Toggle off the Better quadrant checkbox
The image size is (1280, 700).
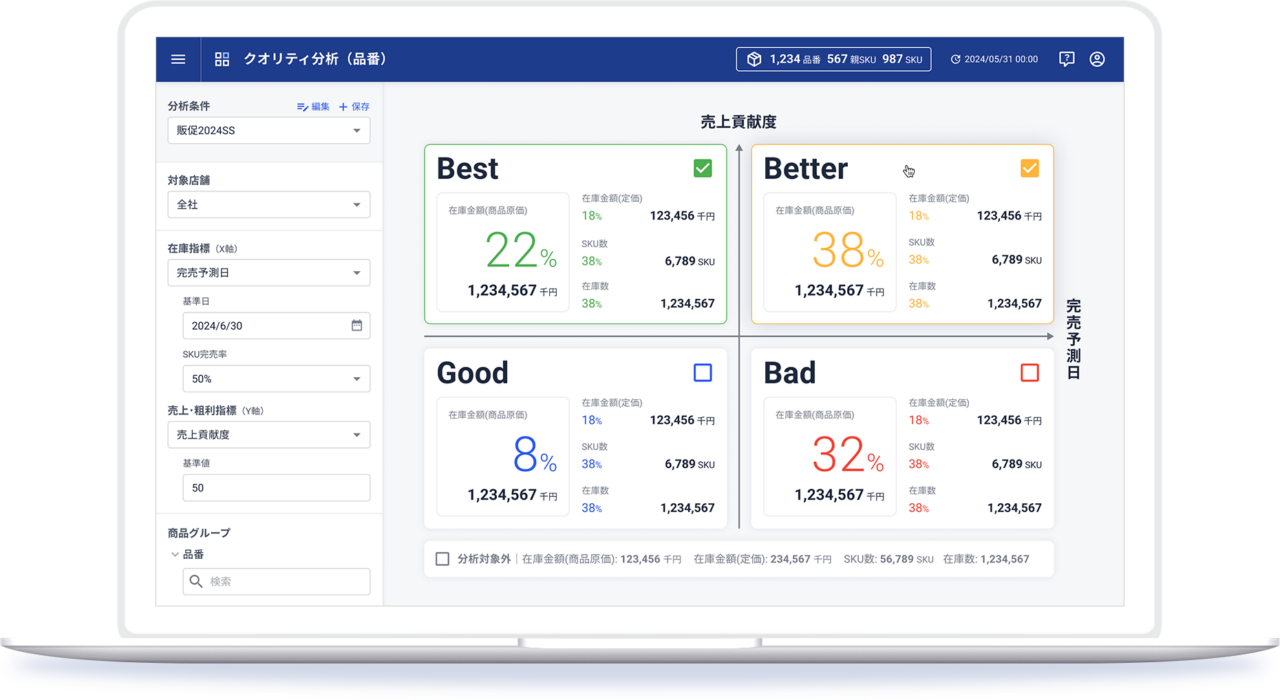pos(1030,168)
